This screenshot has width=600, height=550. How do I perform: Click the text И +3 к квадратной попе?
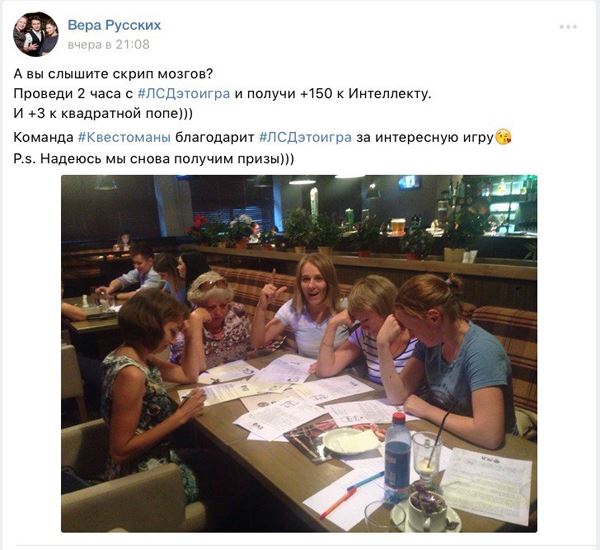(103, 114)
